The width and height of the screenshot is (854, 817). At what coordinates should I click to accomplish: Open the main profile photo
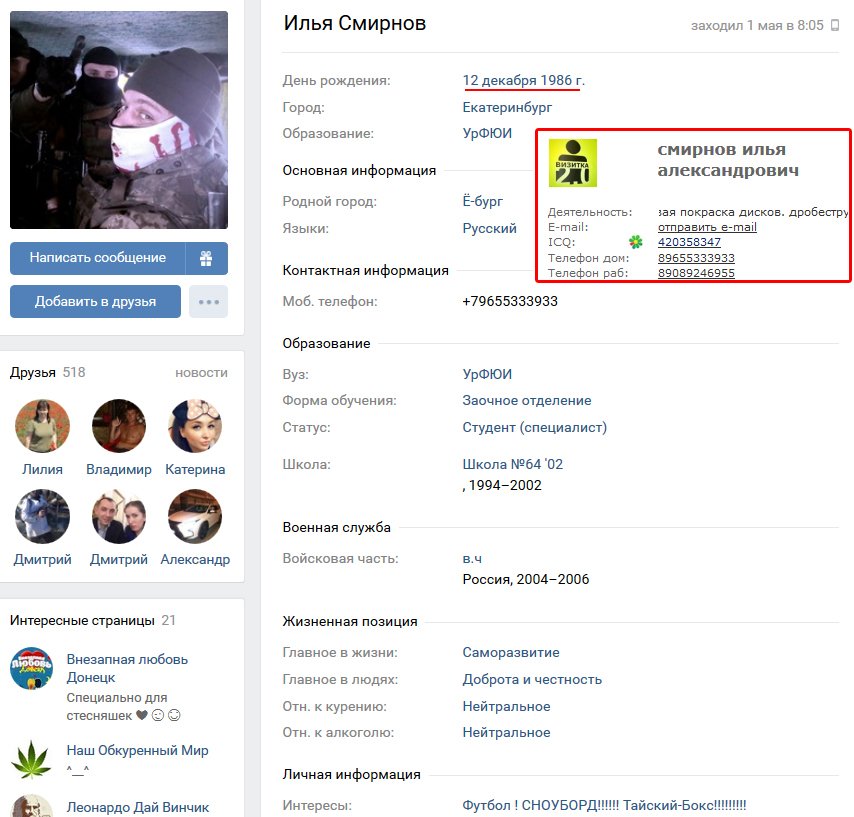[119, 120]
